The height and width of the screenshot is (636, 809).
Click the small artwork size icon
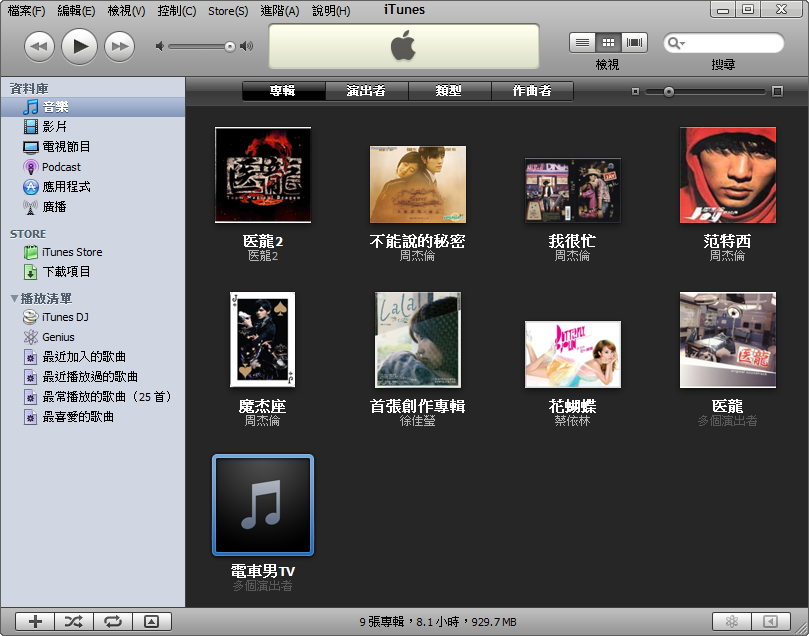coord(635,91)
